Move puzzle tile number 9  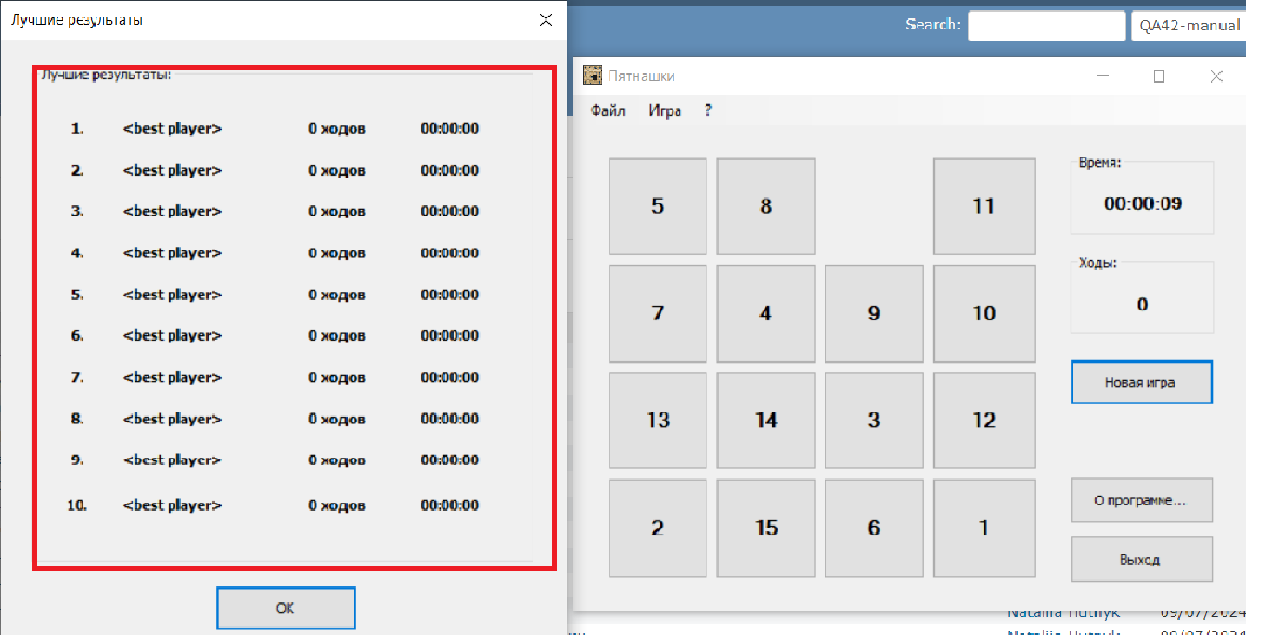pos(874,313)
